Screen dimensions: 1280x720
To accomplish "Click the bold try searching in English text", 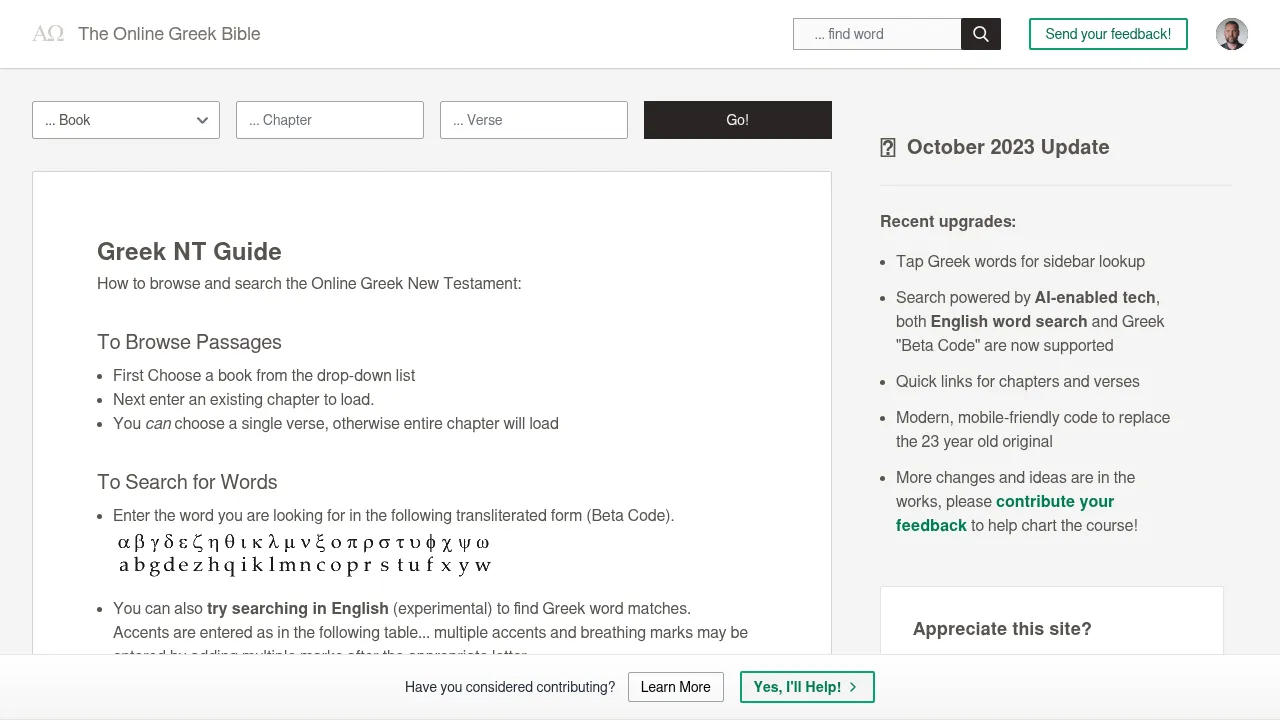I will [297, 608].
